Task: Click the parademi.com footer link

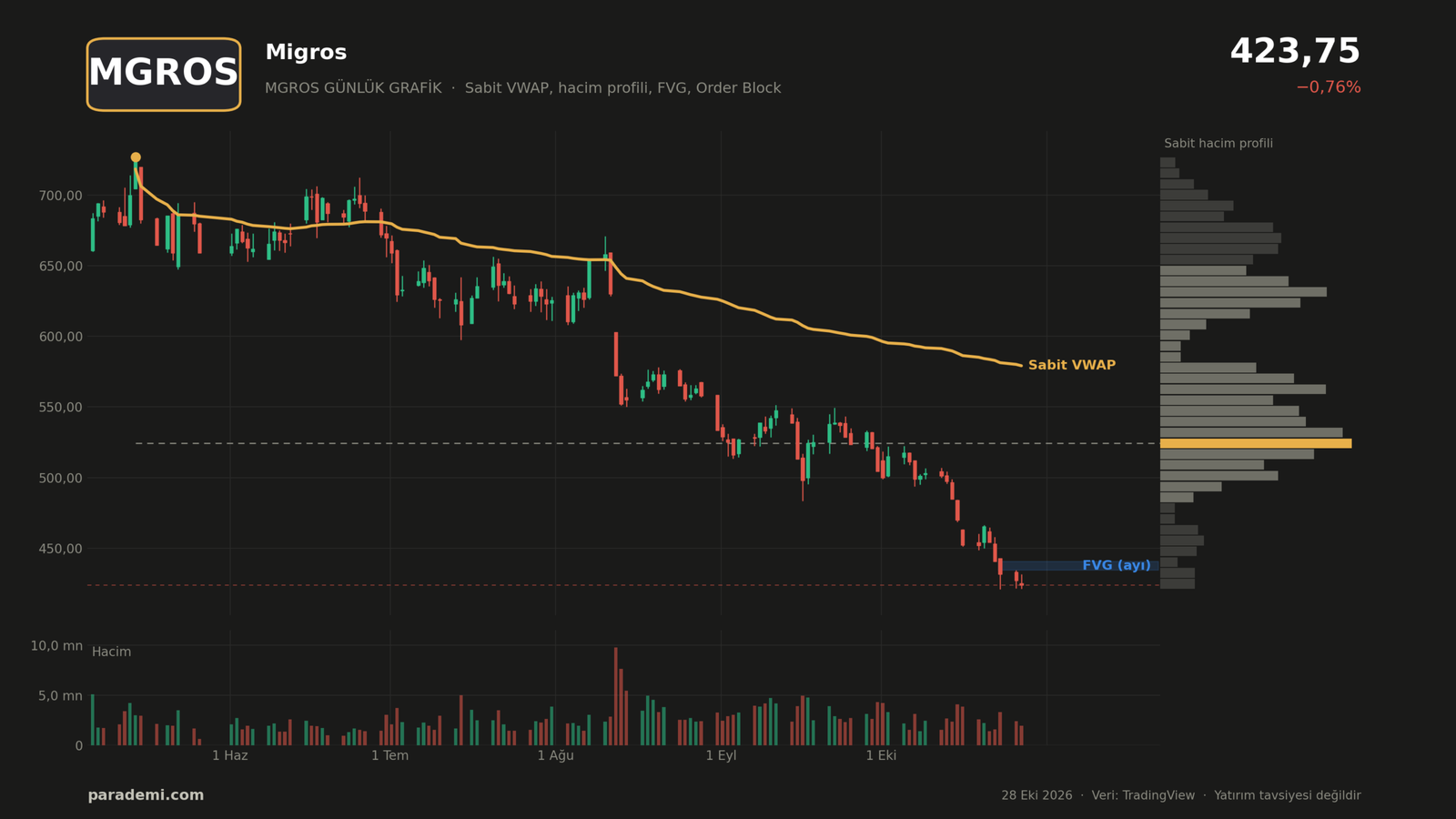Action: 146,795
